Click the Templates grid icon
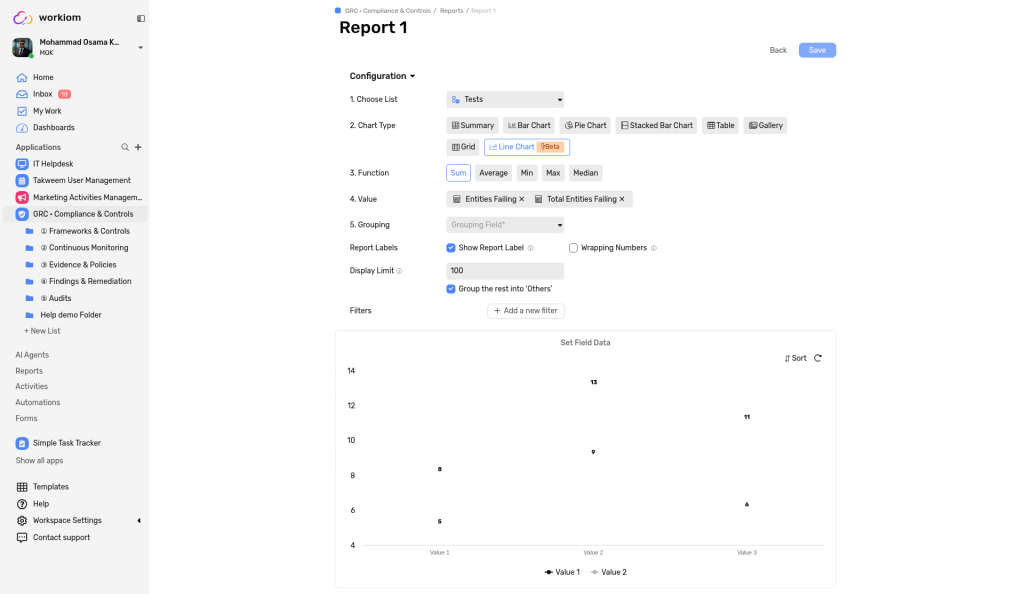 (x=22, y=487)
